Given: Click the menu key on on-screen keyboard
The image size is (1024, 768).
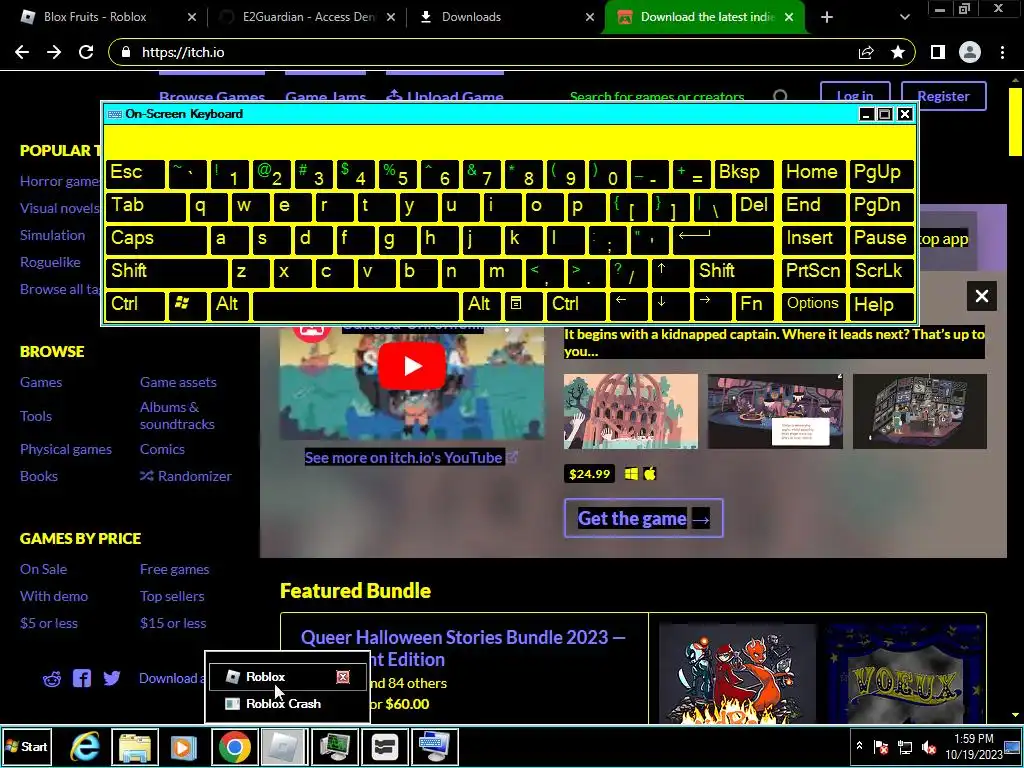Looking at the screenshot, I should pyautogui.click(x=523, y=304).
